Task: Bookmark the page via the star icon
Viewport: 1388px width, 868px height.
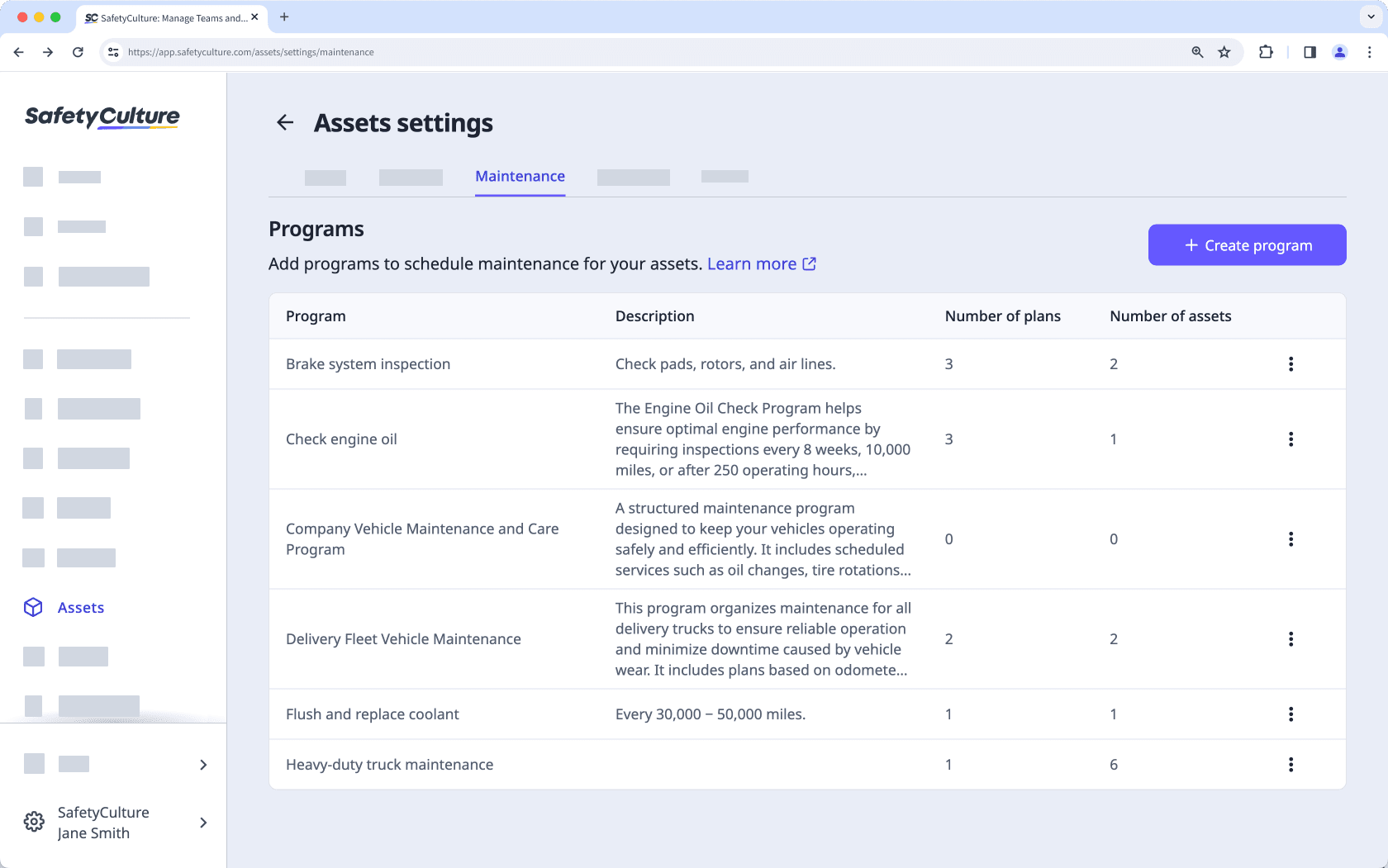Action: coord(1224,51)
